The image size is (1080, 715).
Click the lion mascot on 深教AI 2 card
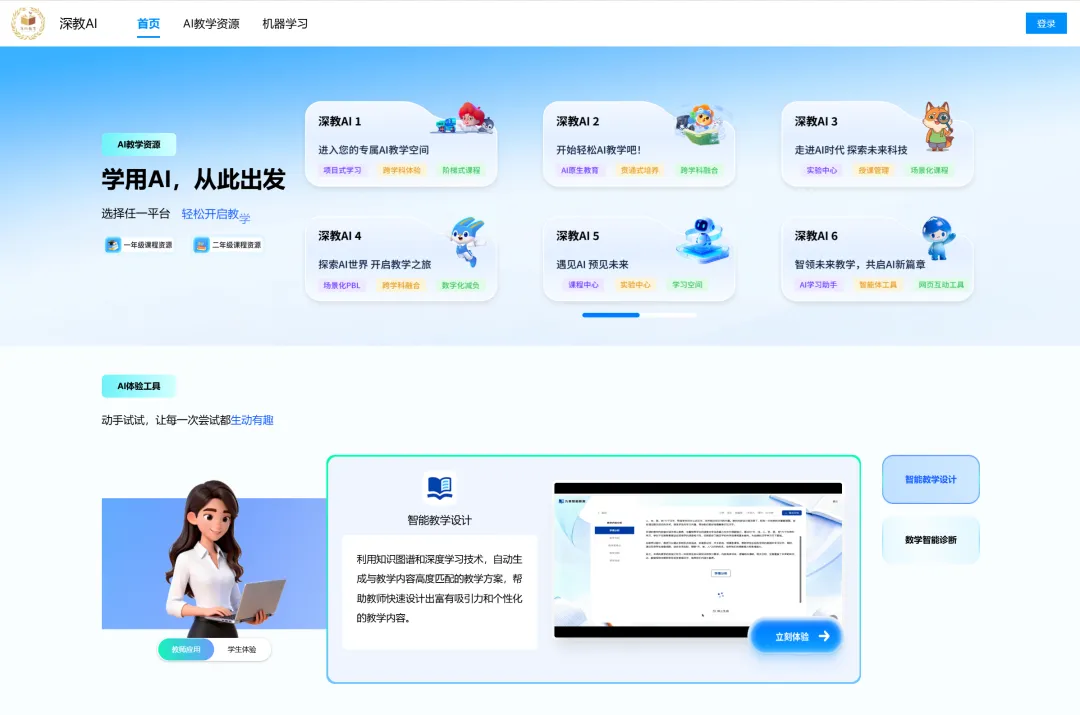(702, 124)
